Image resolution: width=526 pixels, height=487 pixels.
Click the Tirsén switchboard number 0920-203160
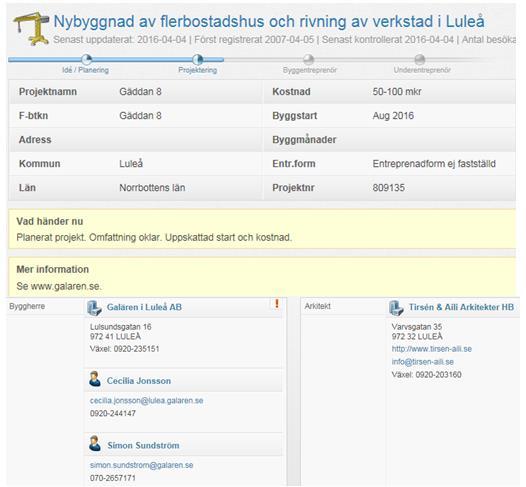click(x=426, y=375)
